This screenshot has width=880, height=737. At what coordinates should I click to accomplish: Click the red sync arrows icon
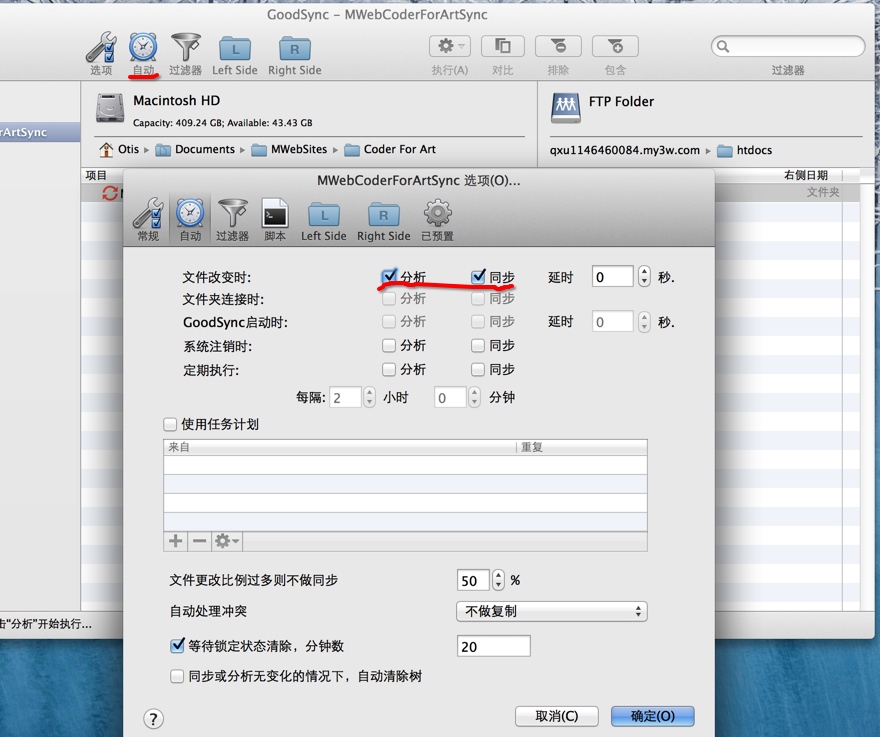pyautogui.click(x=110, y=193)
